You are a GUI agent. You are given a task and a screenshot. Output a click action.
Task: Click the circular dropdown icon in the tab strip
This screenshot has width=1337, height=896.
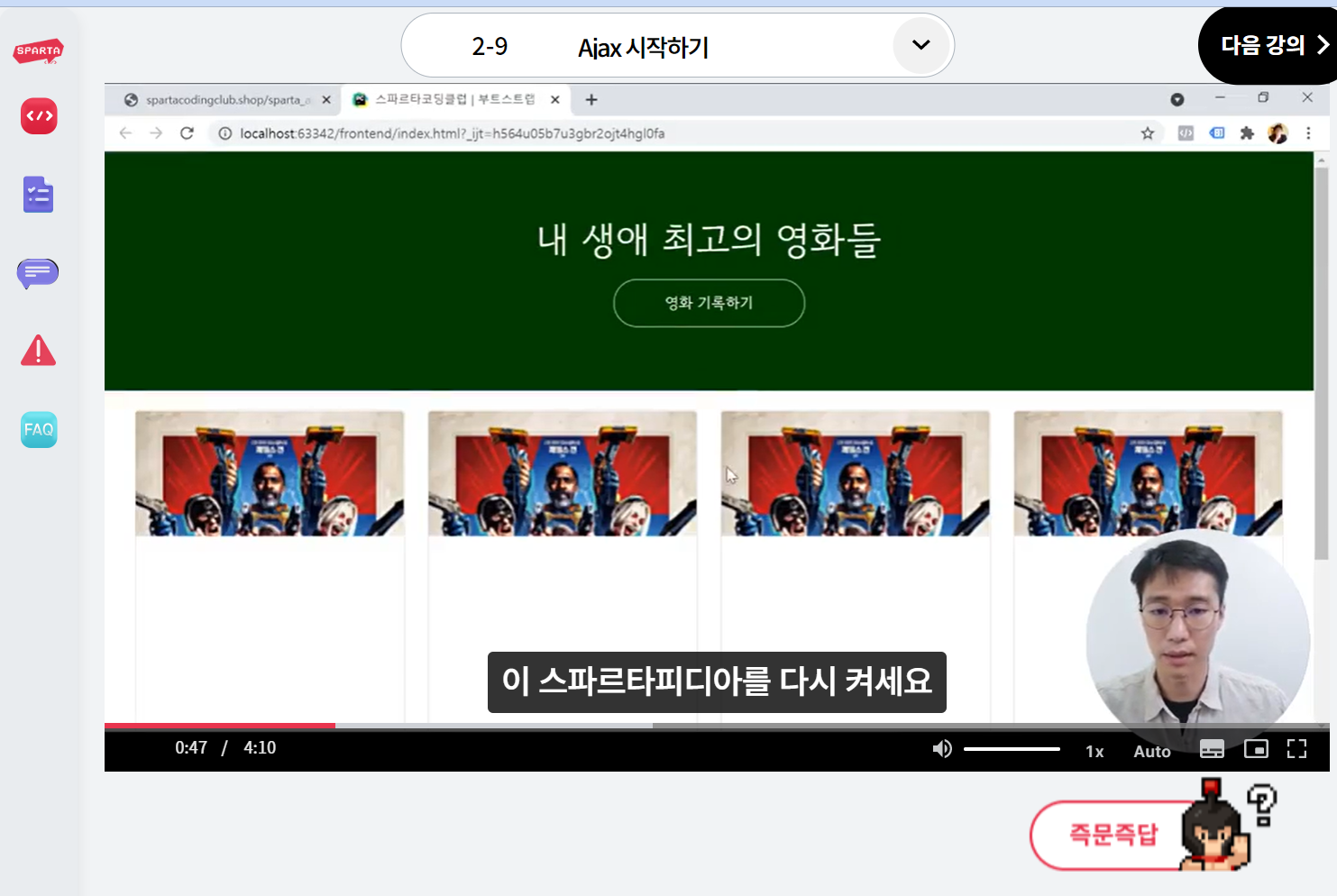click(x=1177, y=99)
